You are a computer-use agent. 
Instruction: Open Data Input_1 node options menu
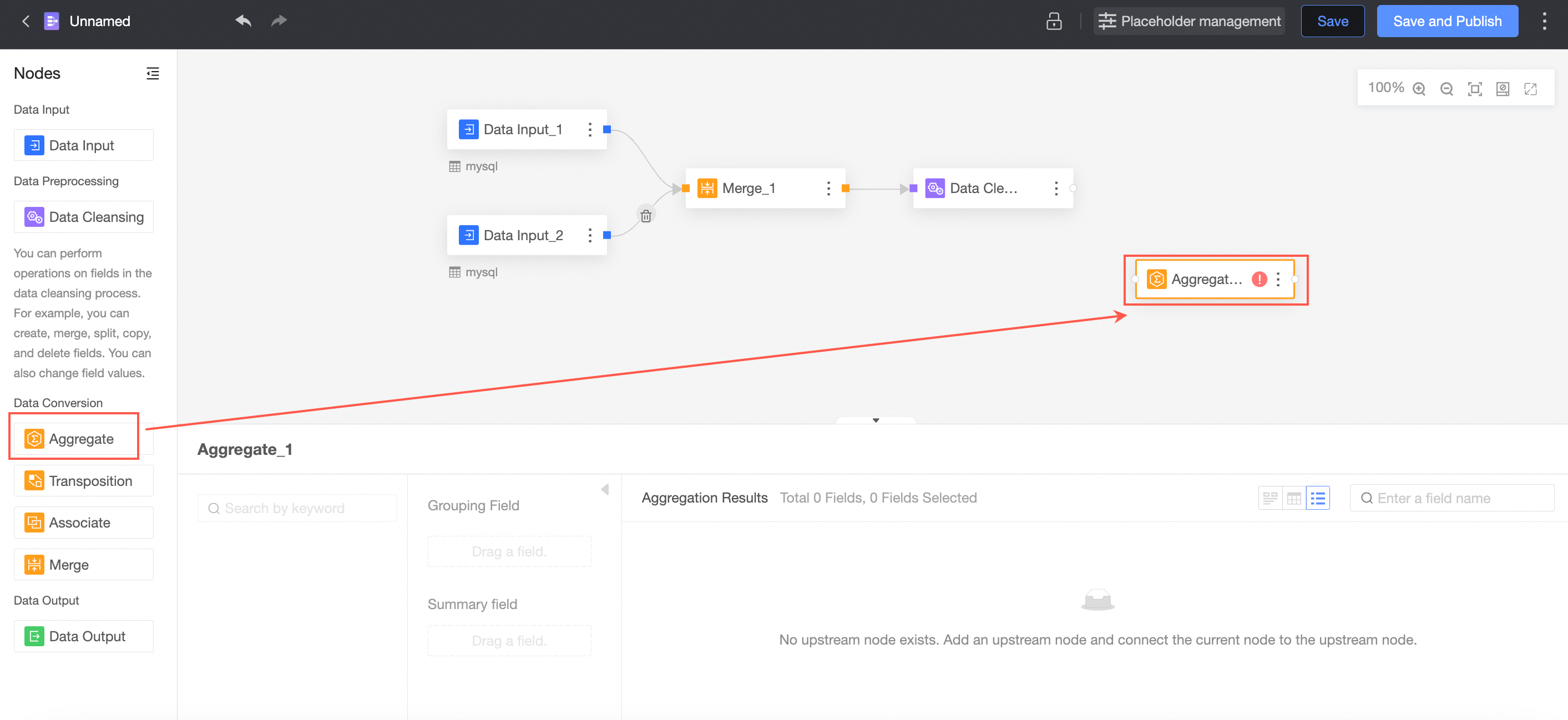point(589,130)
